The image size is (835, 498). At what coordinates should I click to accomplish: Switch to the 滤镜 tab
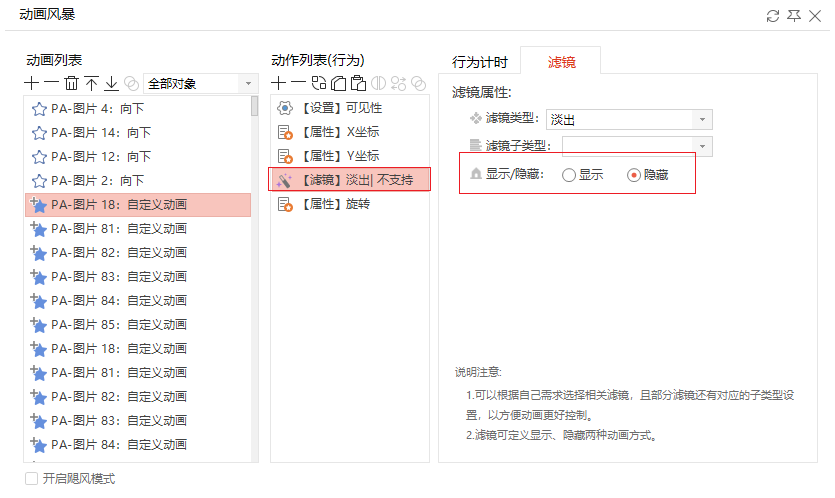click(x=561, y=62)
